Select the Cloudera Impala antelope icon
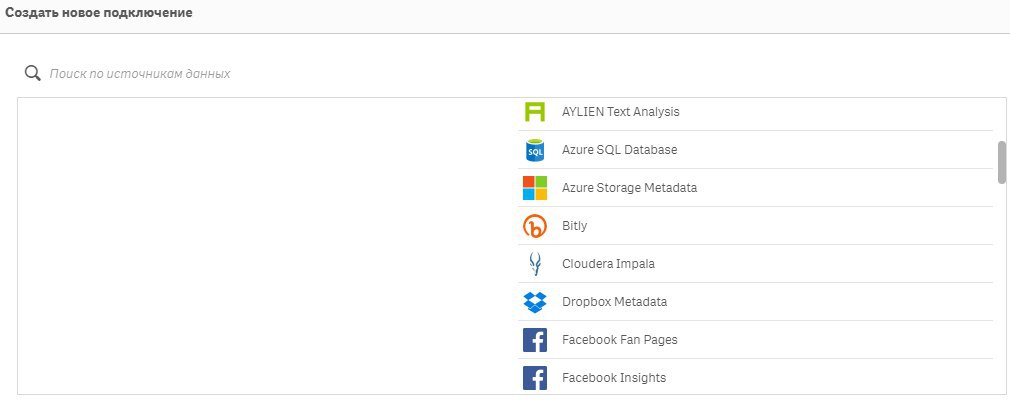This screenshot has height=414, width=1010. pyautogui.click(x=535, y=264)
